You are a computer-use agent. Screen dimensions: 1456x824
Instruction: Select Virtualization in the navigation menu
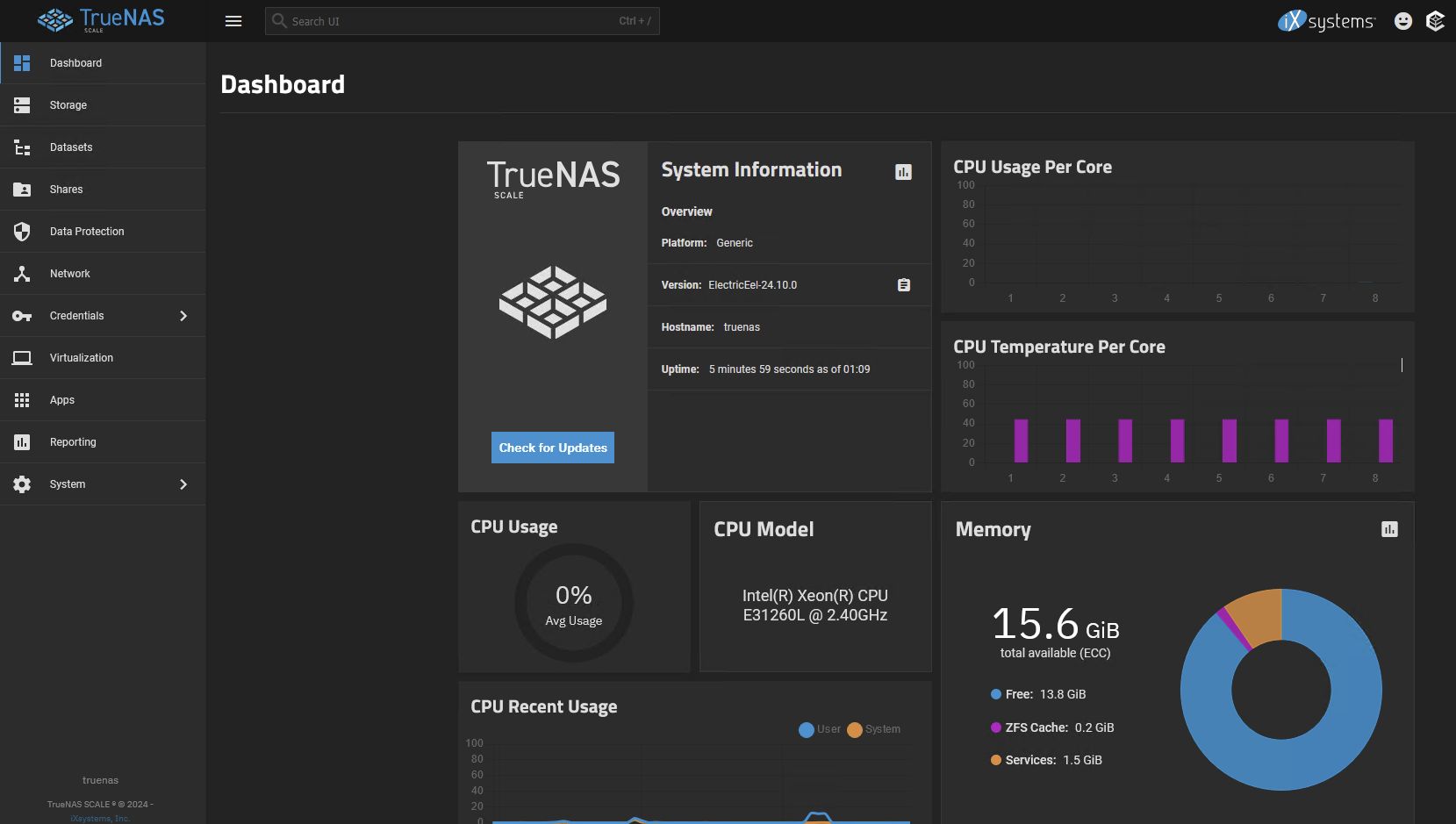point(82,357)
